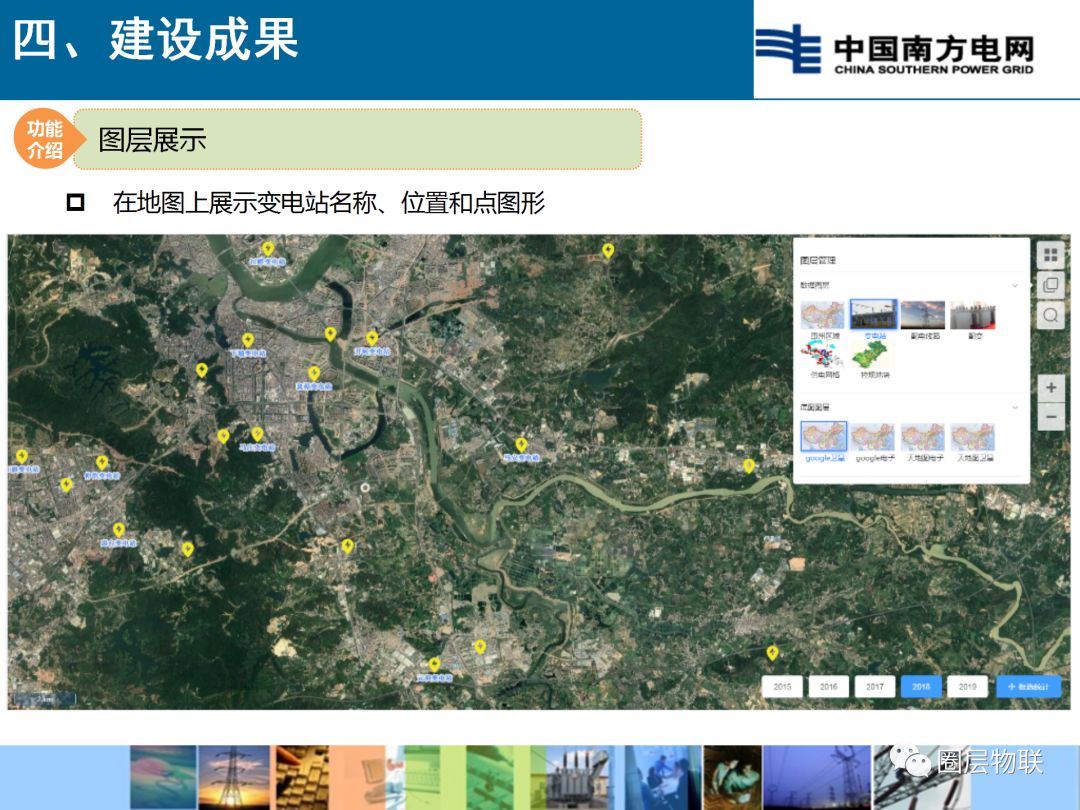
Task: Choose the Tianditu satellite basemap thumbnail
Action: [973, 437]
